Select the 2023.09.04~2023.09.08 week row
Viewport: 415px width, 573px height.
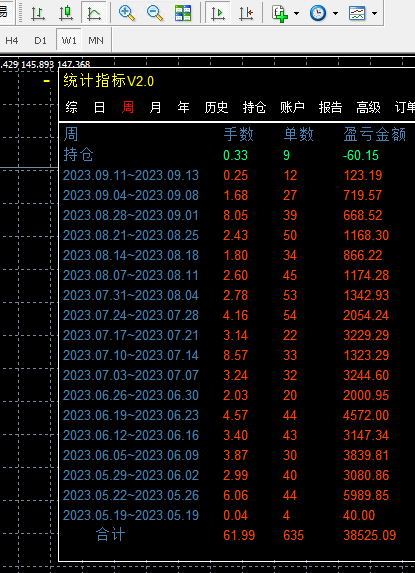131,195
